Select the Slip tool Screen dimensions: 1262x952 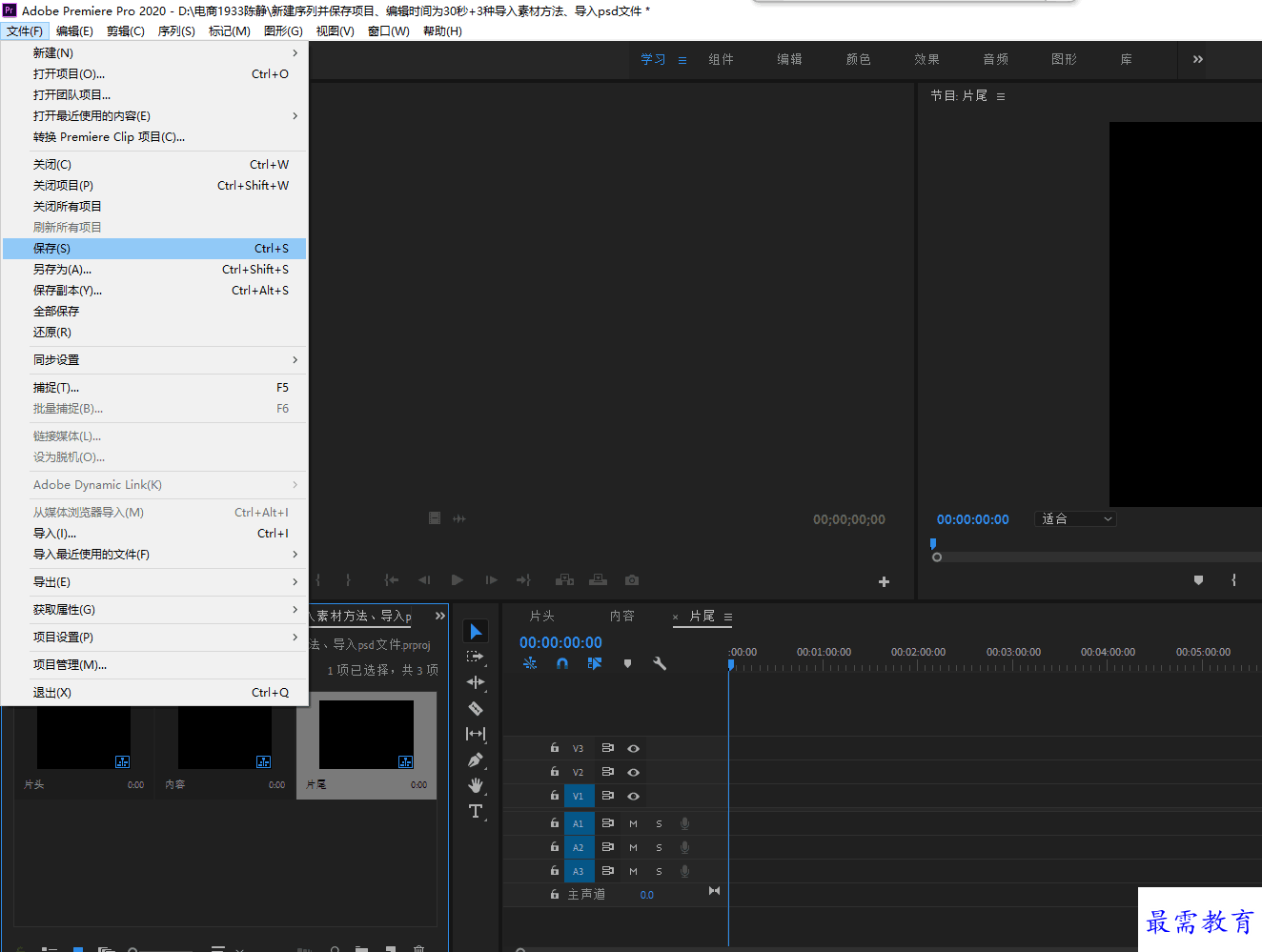tap(476, 734)
